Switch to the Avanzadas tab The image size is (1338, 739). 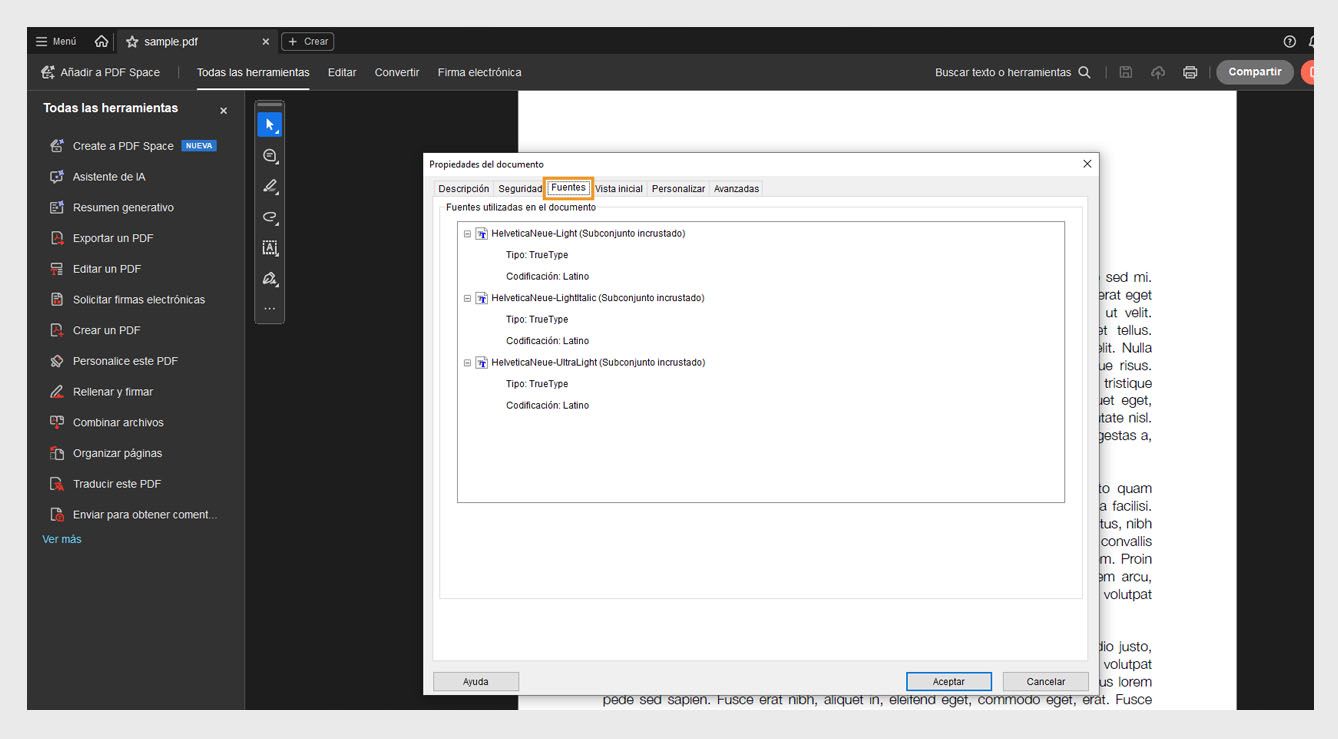click(736, 189)
